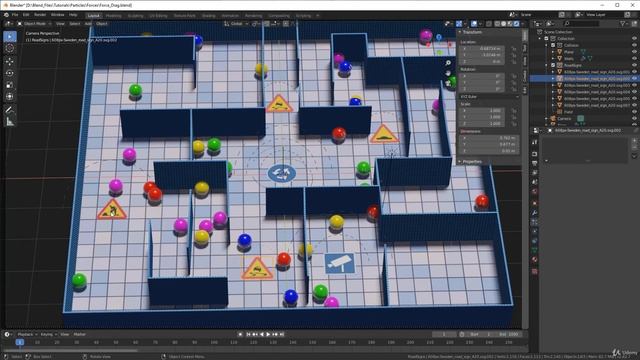
Task: Hide the Plane object with its eye icon
Action: [634, 52]
